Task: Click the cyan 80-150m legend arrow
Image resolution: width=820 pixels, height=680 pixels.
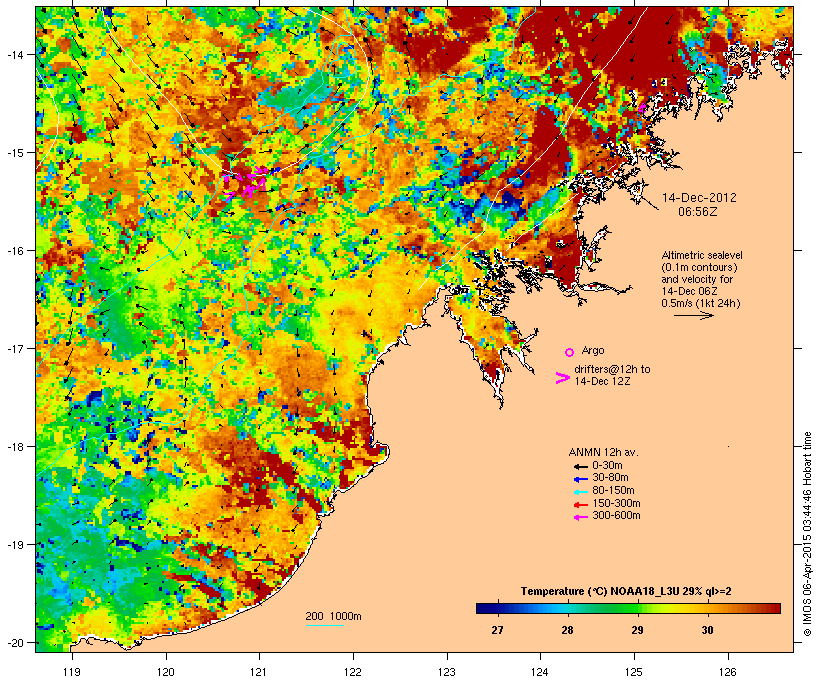Action: [580, 492]
